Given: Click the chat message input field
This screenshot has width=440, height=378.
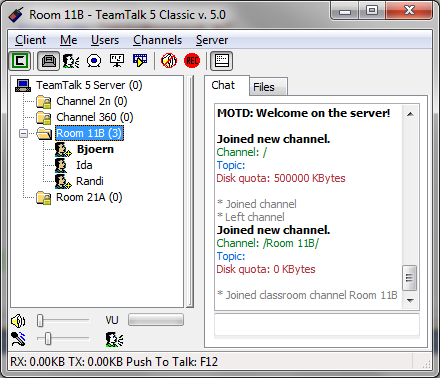Looking at the screenshot, I should pyautogui.click(x=317, y=324).
